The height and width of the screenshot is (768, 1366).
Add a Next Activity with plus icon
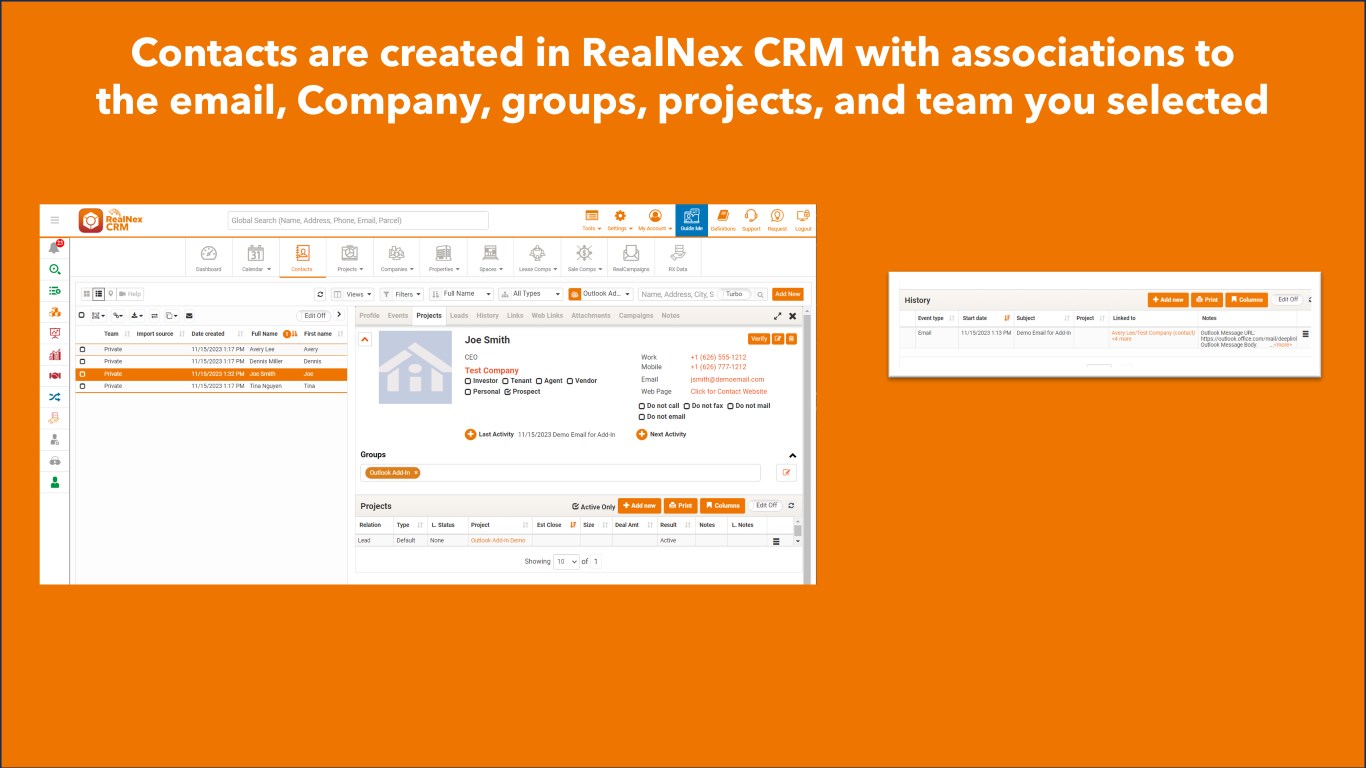pyautogui.click(x=642, y=434)
